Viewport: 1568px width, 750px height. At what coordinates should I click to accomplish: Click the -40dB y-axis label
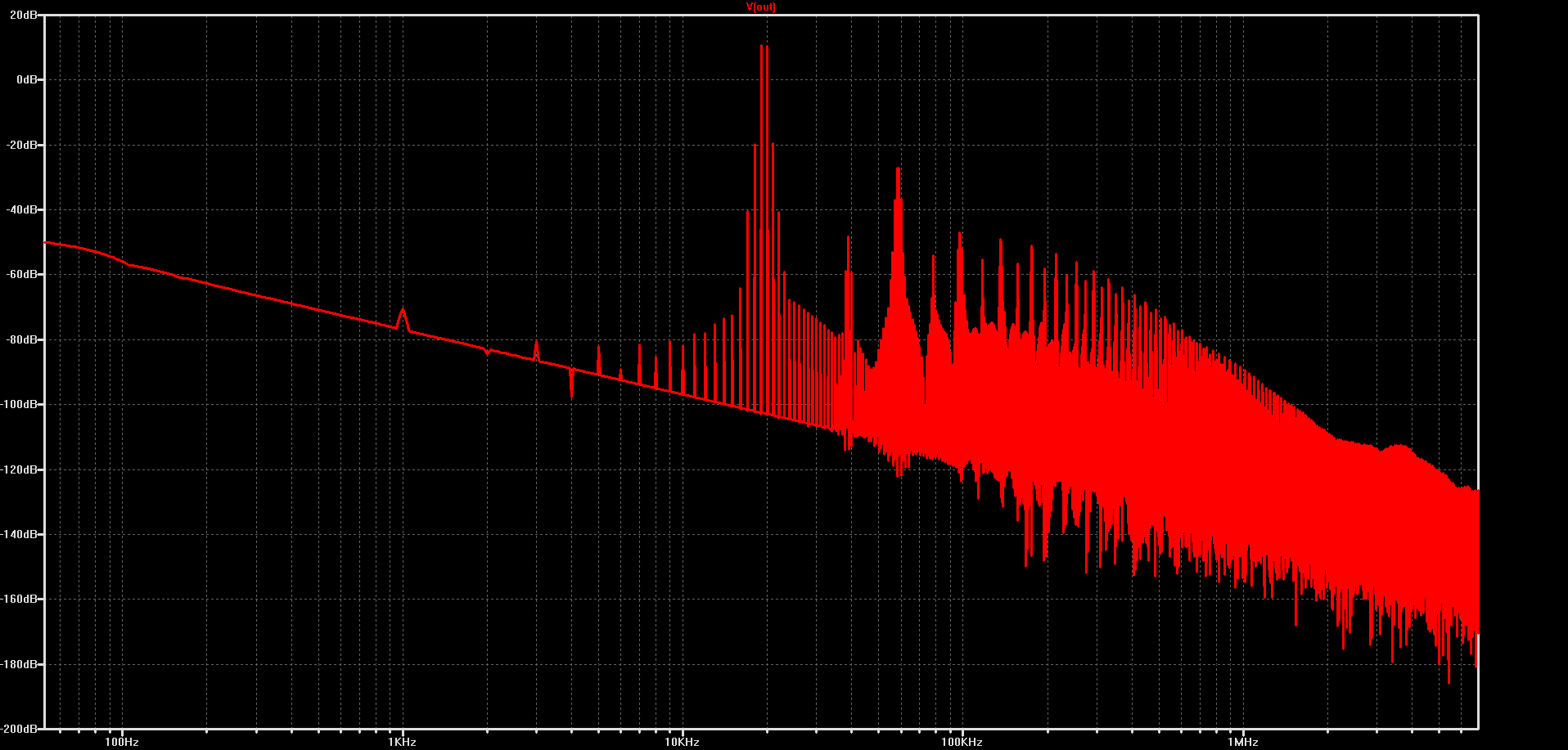pos(22,209)
